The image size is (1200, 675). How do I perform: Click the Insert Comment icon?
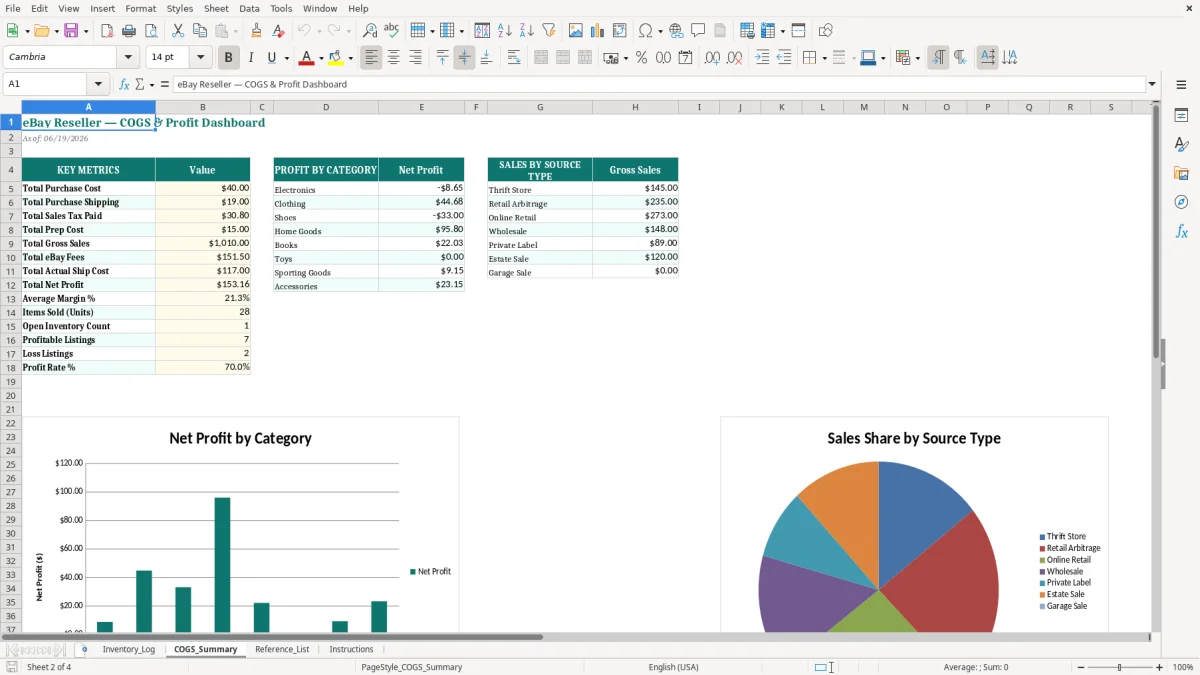pyautogui.click(x=698, y=31)
